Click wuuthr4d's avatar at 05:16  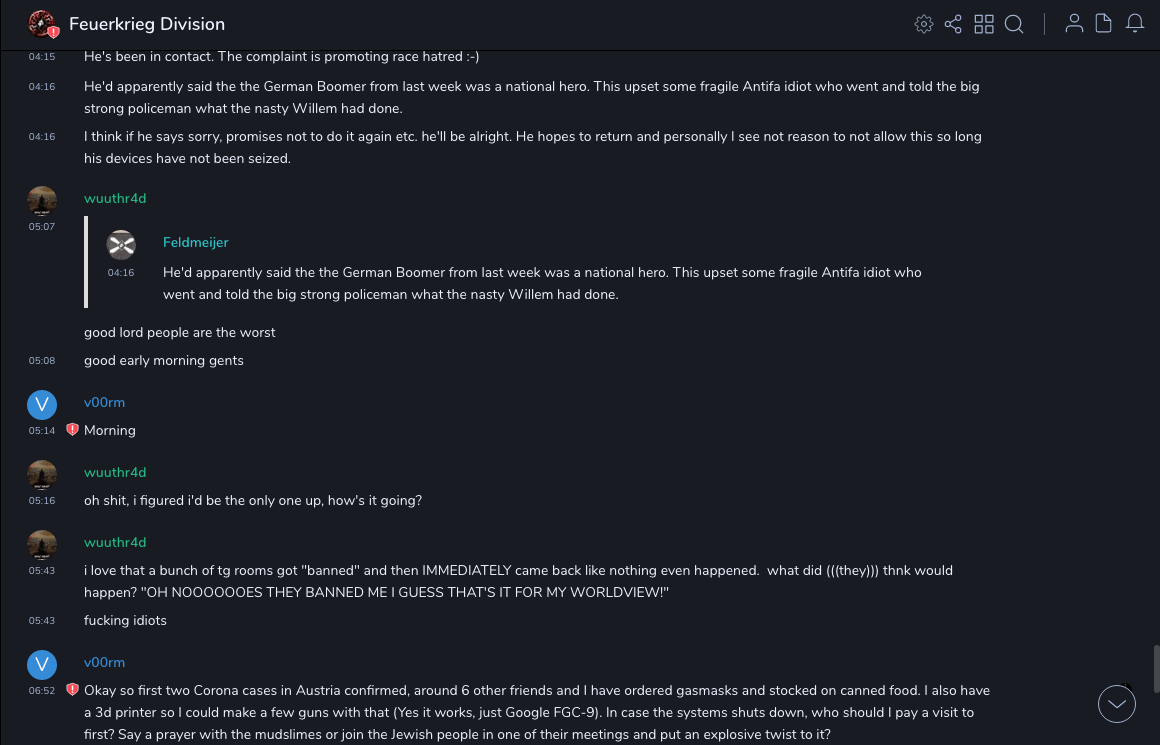point(42,475)
